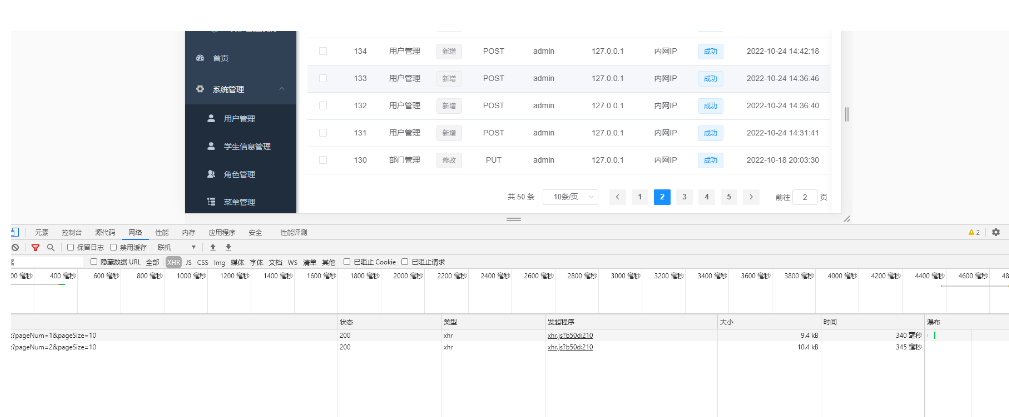Click the 前往 page number input field
This screenshot has height=417, width=1009.
[805, 197]
